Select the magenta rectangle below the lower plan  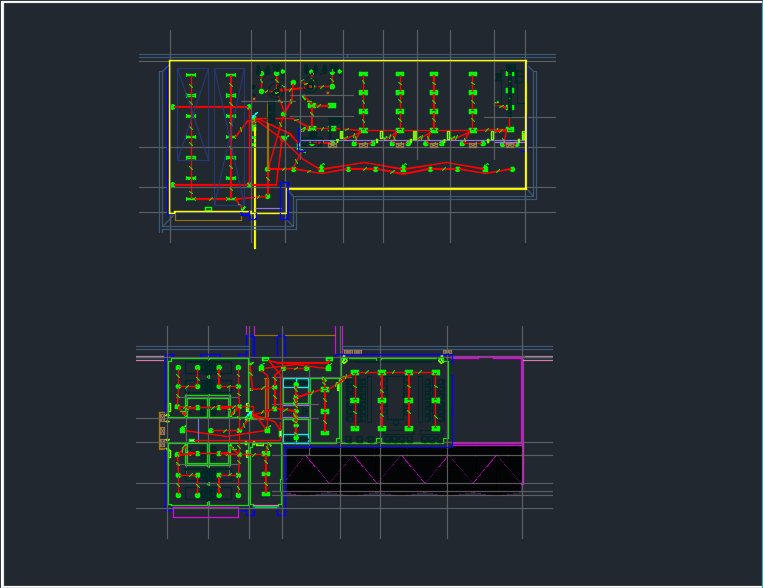[x=206, y=513]
